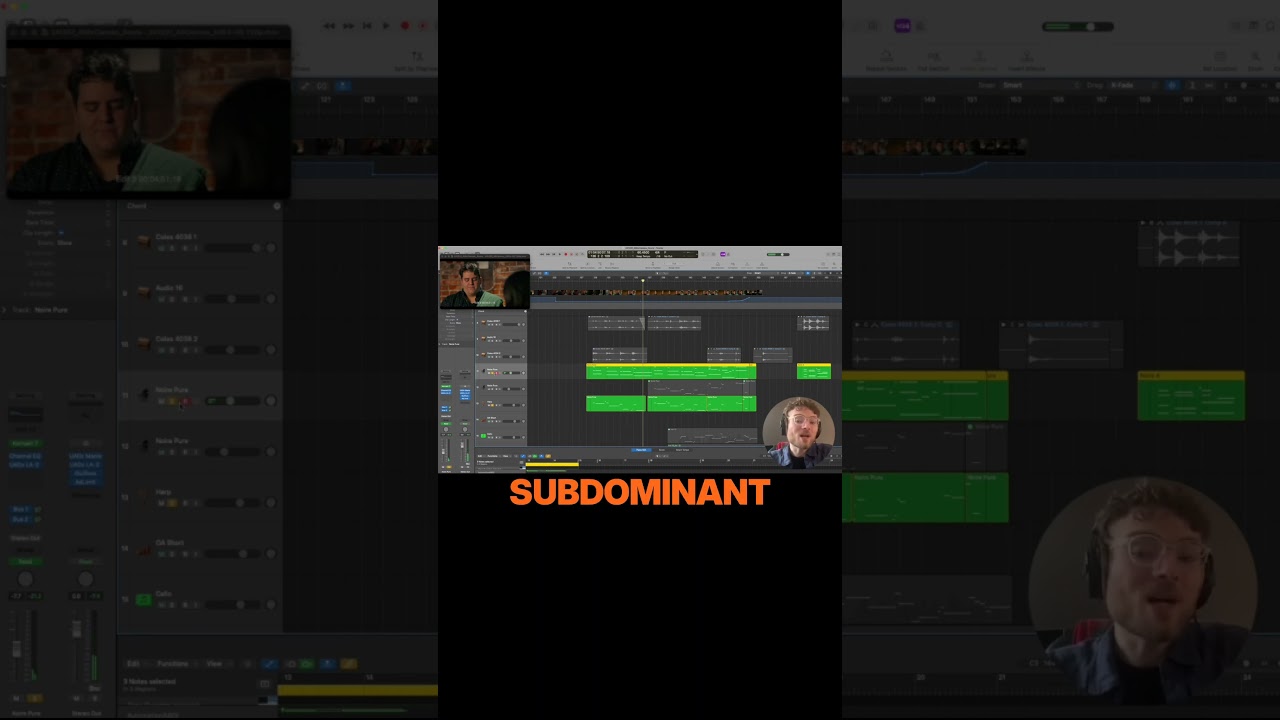Select the first green Harp track region in the center
The height and width of the screenshot is (720, 1280).
pyautogui.click(x=616, y=403)
